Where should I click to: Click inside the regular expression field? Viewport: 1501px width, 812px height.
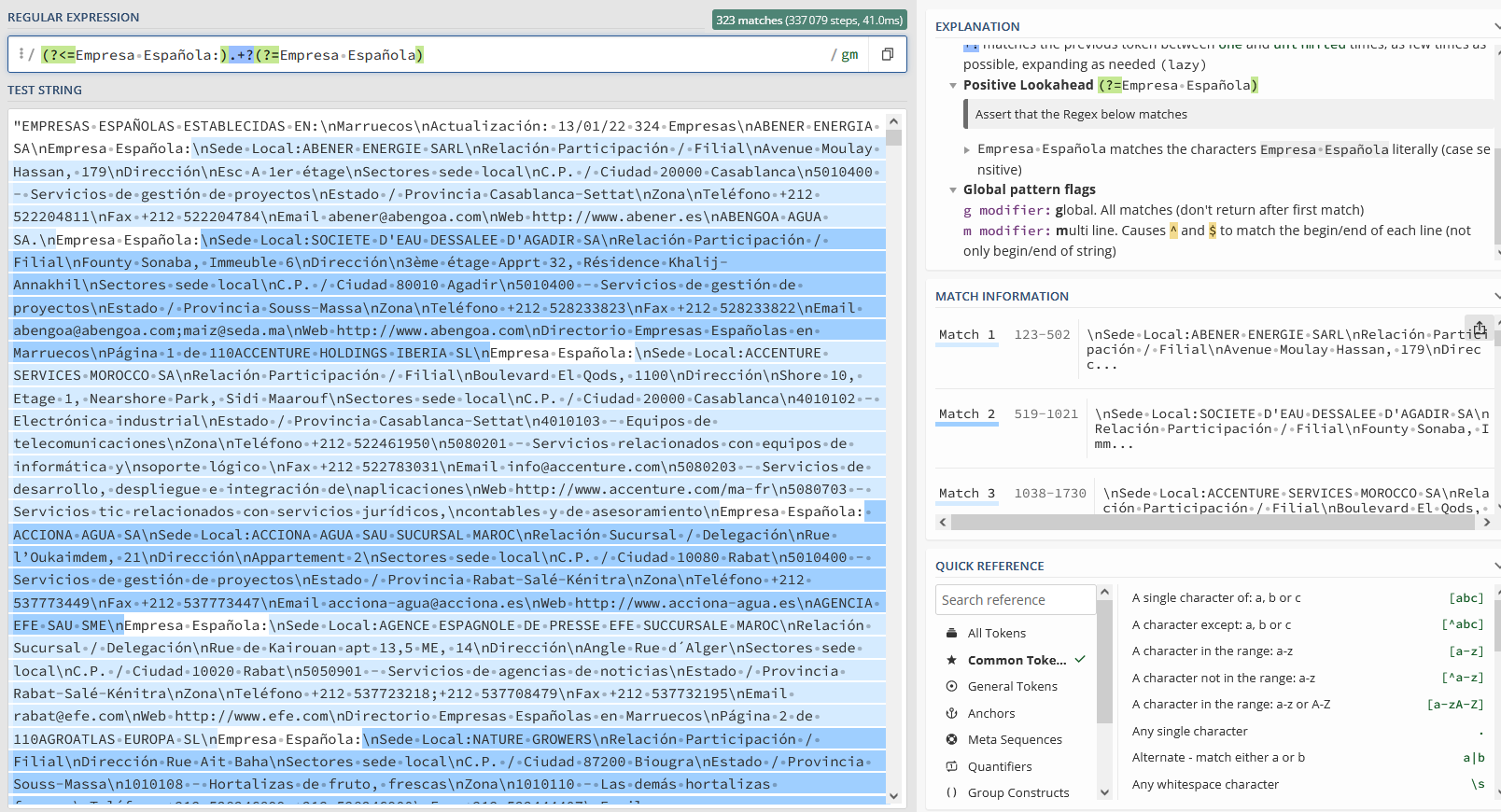tap(429, 55)
